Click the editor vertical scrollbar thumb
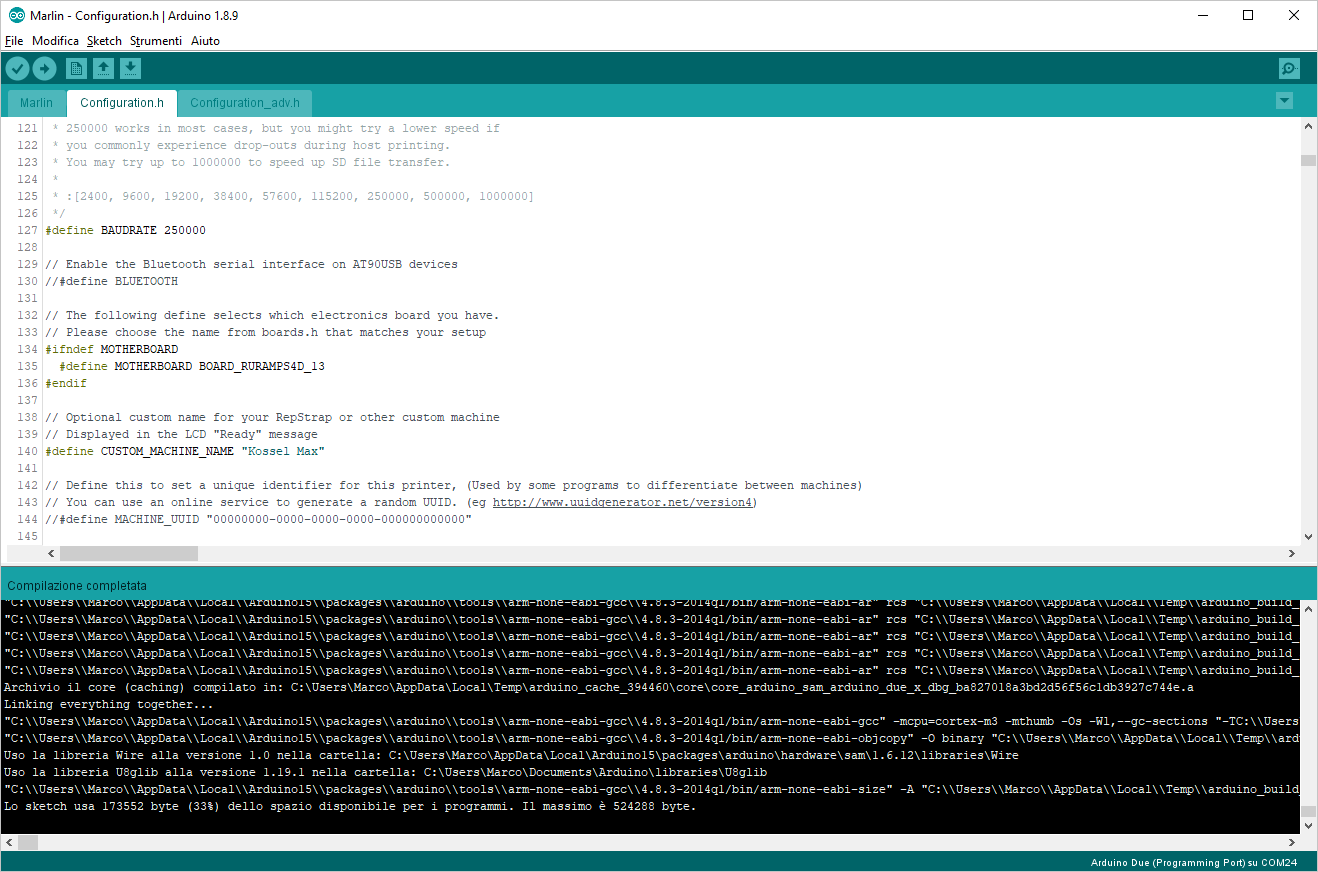Screen dimensions: 1318x872 click(1308, 160)
